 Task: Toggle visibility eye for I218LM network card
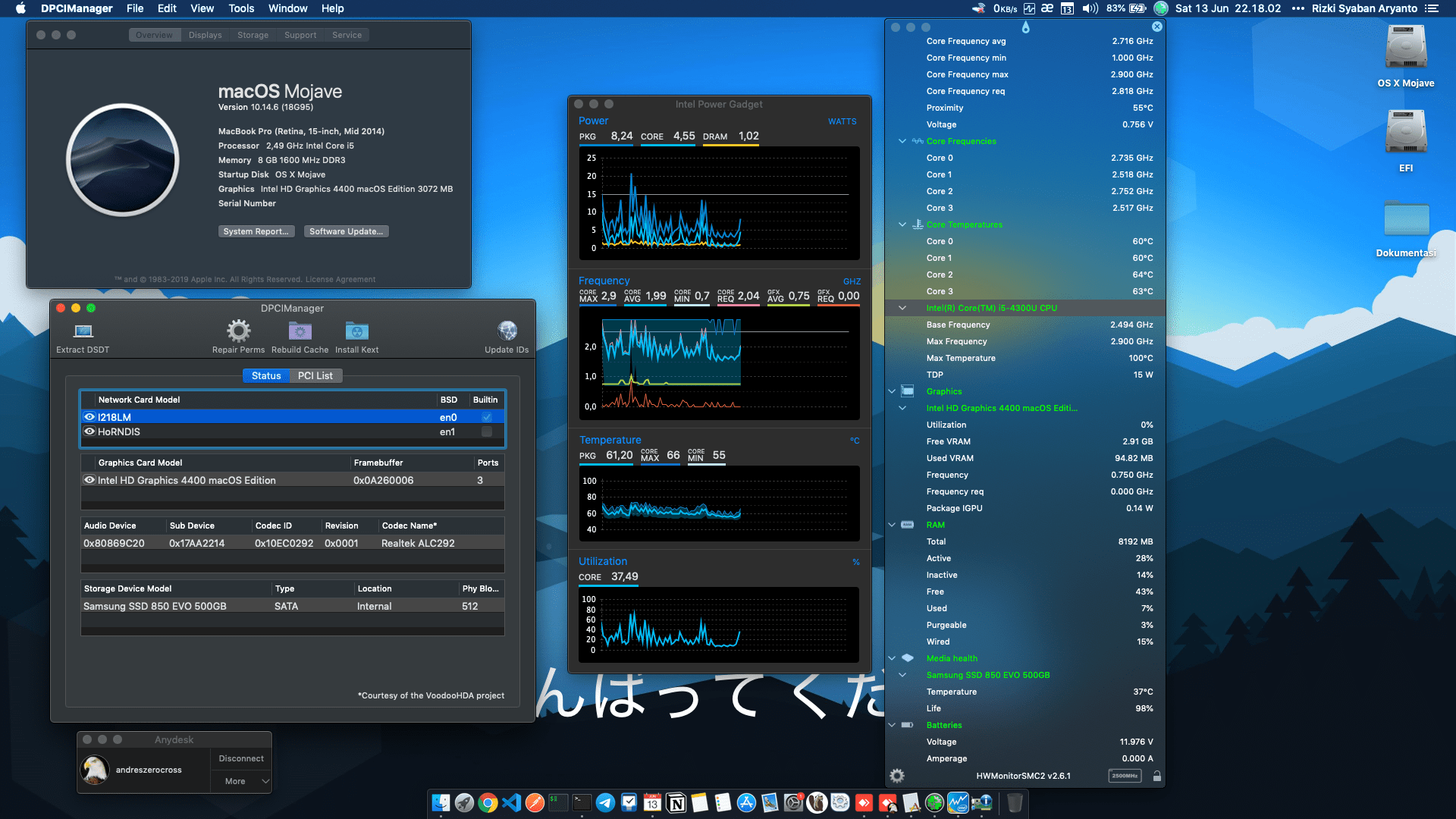(x=89, y=416)
